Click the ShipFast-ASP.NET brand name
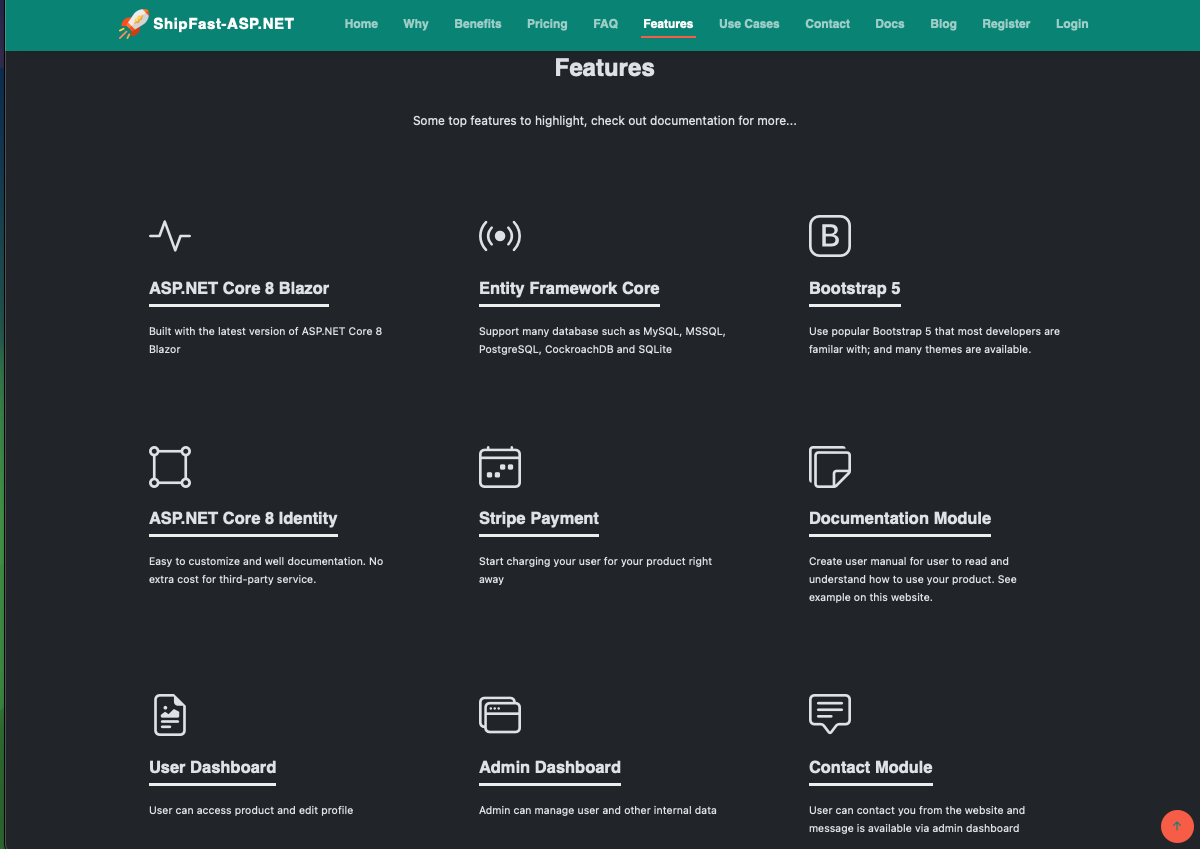The height and width of the screenshot is (849, 1200). click(x=224, y=24)
